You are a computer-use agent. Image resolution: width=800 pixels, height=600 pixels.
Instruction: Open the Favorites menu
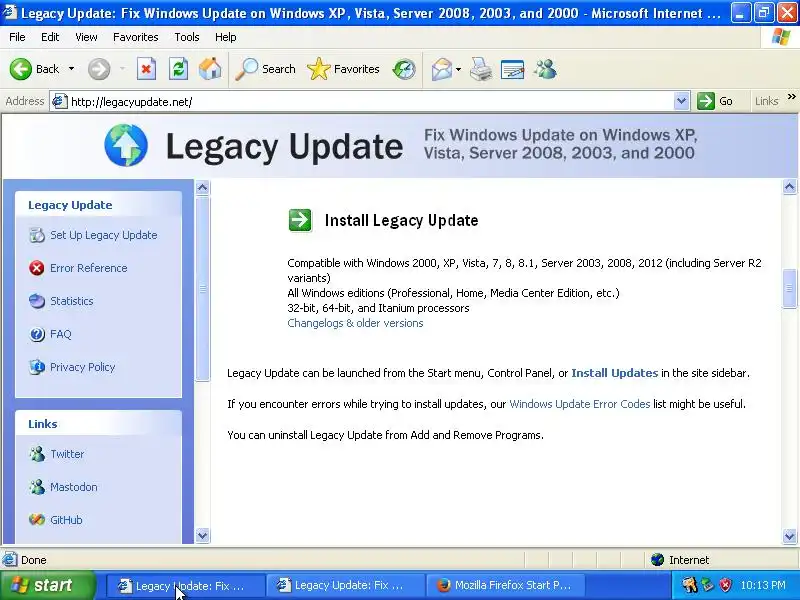click(136, 37)
